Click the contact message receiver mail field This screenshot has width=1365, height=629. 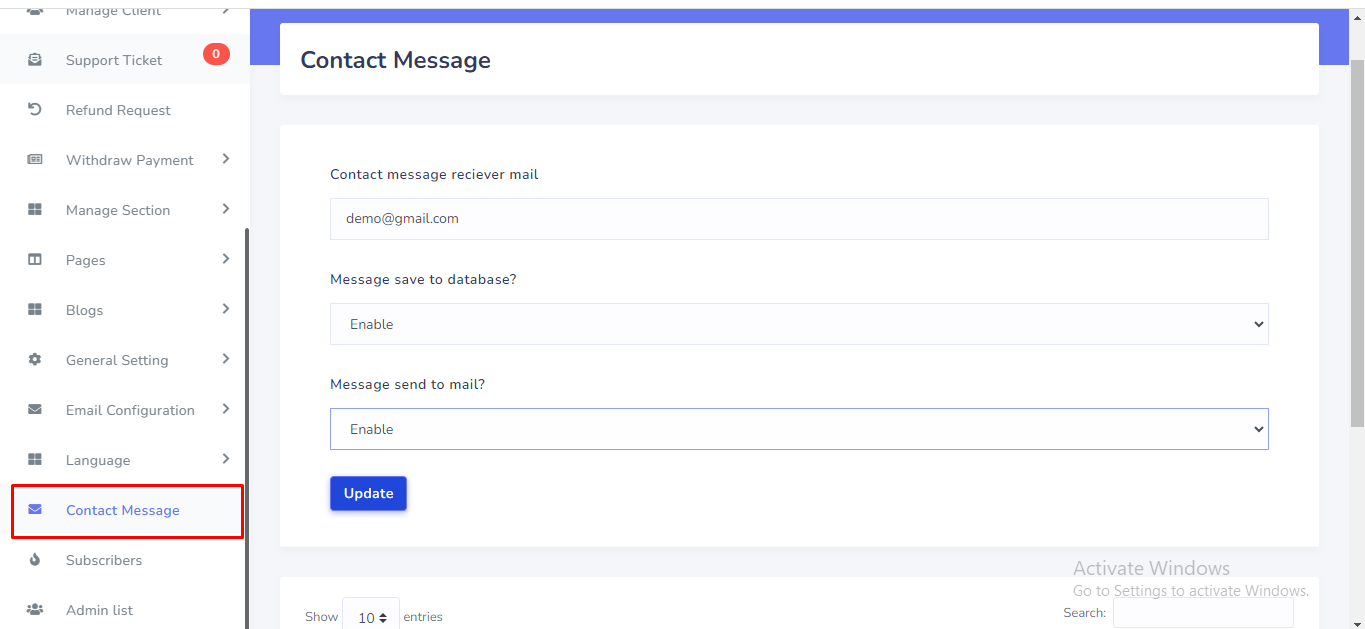[798, 218]
